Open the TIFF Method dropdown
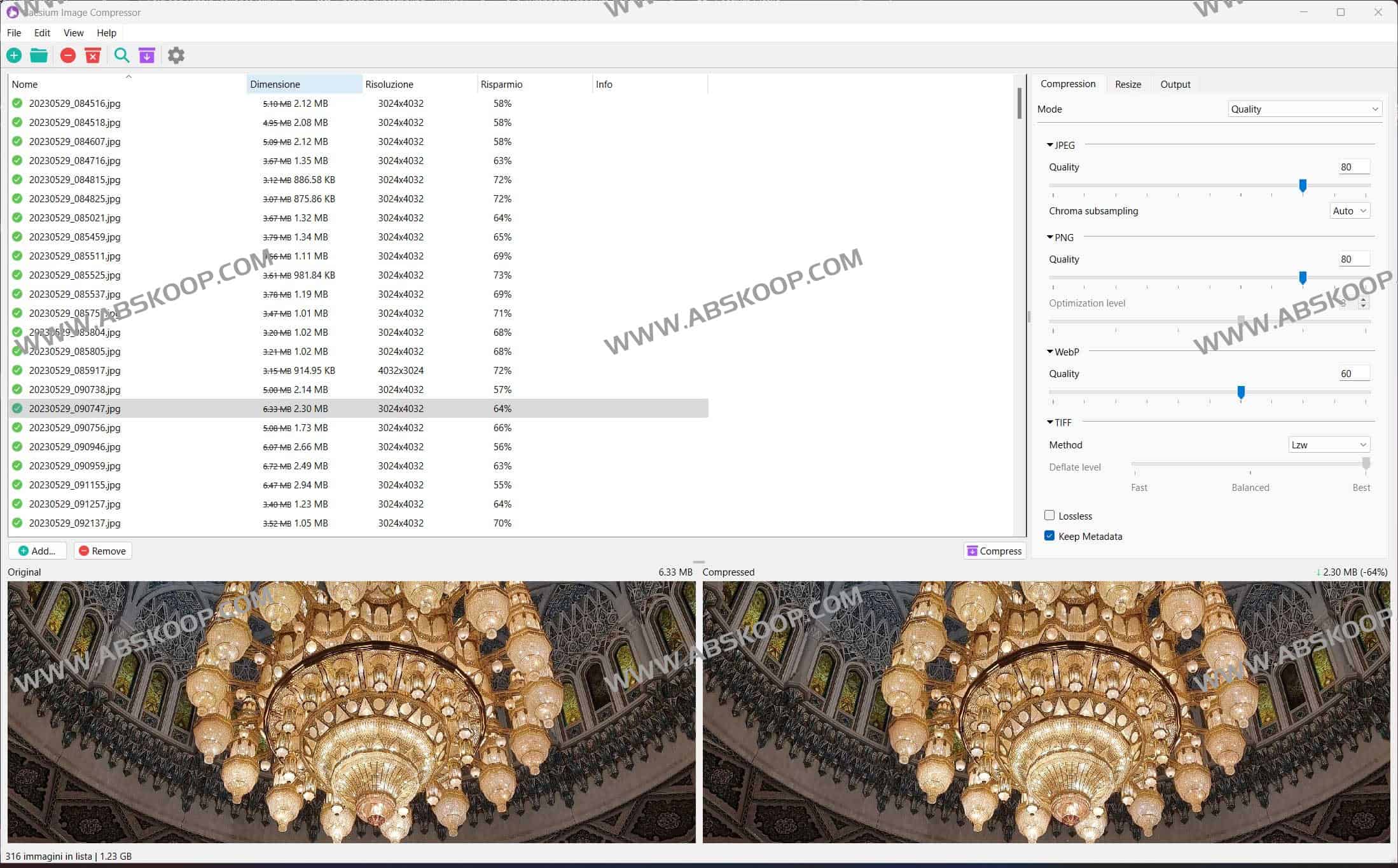Viewport: 1398px width, 868px height. click(1329, 444)
